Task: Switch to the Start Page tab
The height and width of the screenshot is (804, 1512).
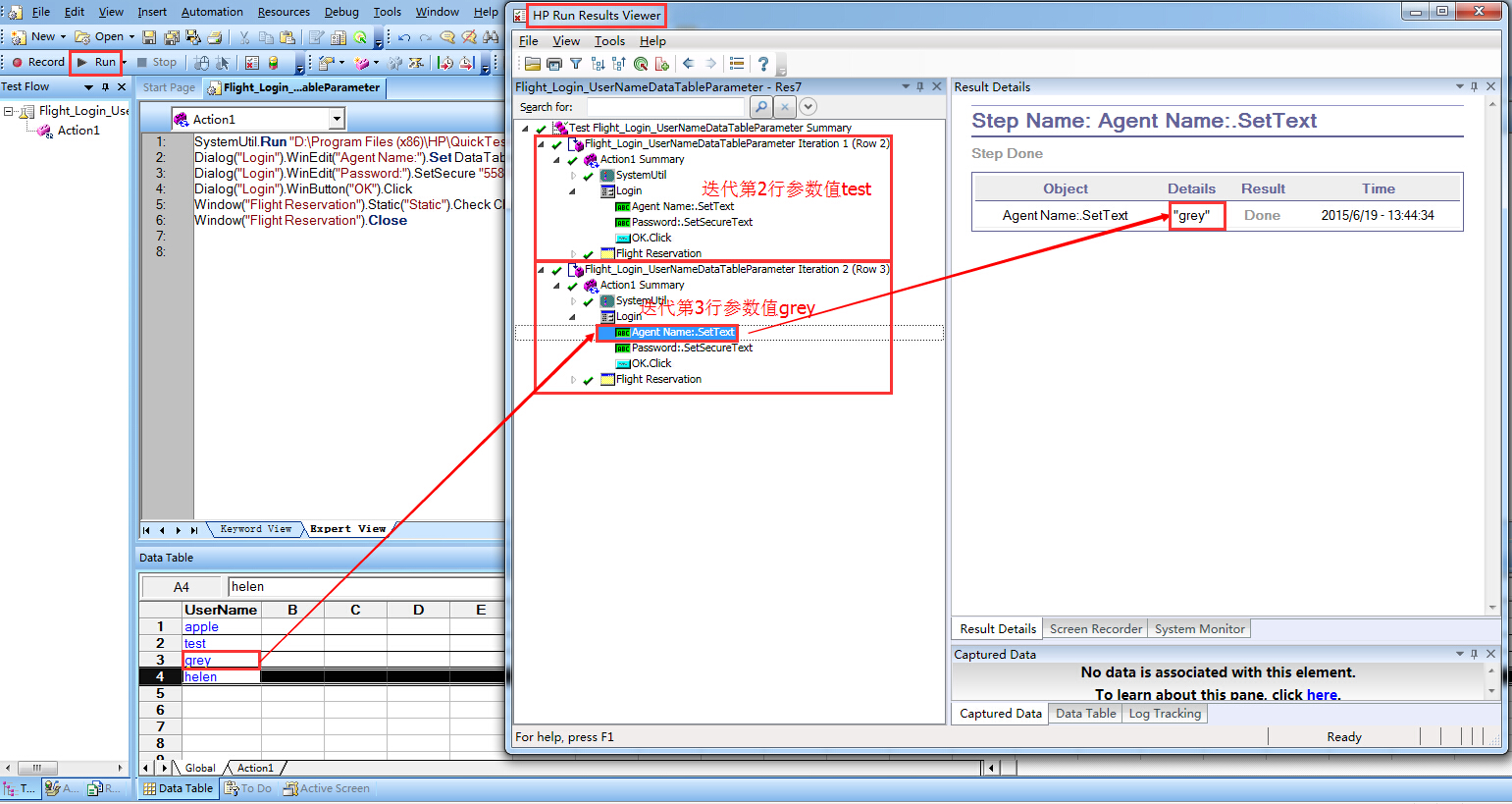Action: (x=169, y=87)
